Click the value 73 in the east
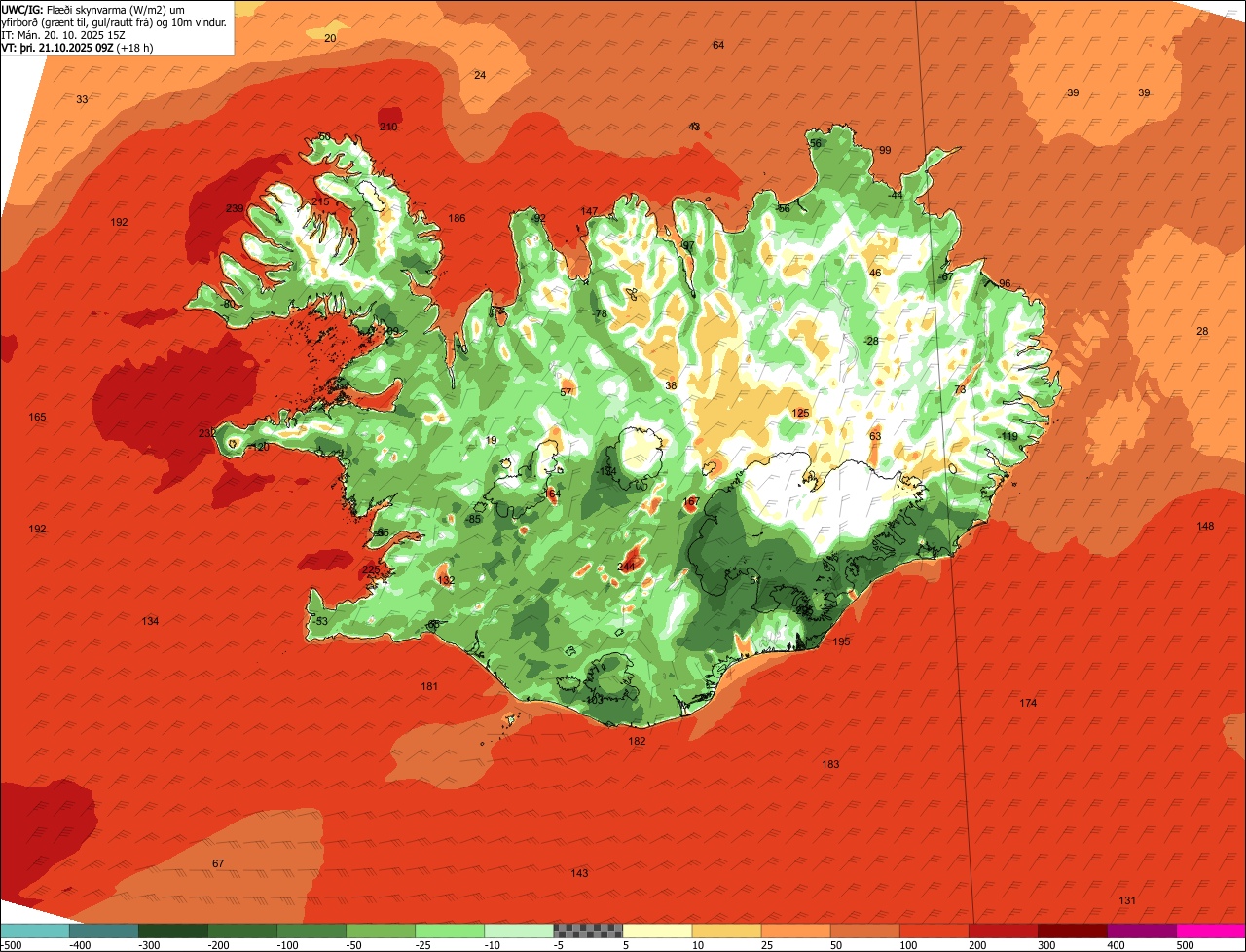 tap(960, 390)
